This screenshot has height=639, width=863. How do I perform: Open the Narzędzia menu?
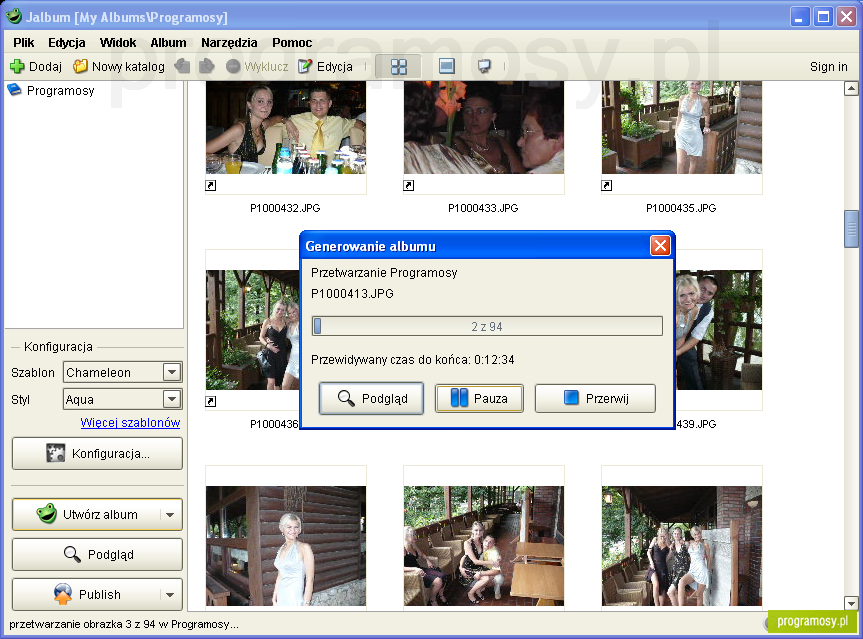point(229,43)
